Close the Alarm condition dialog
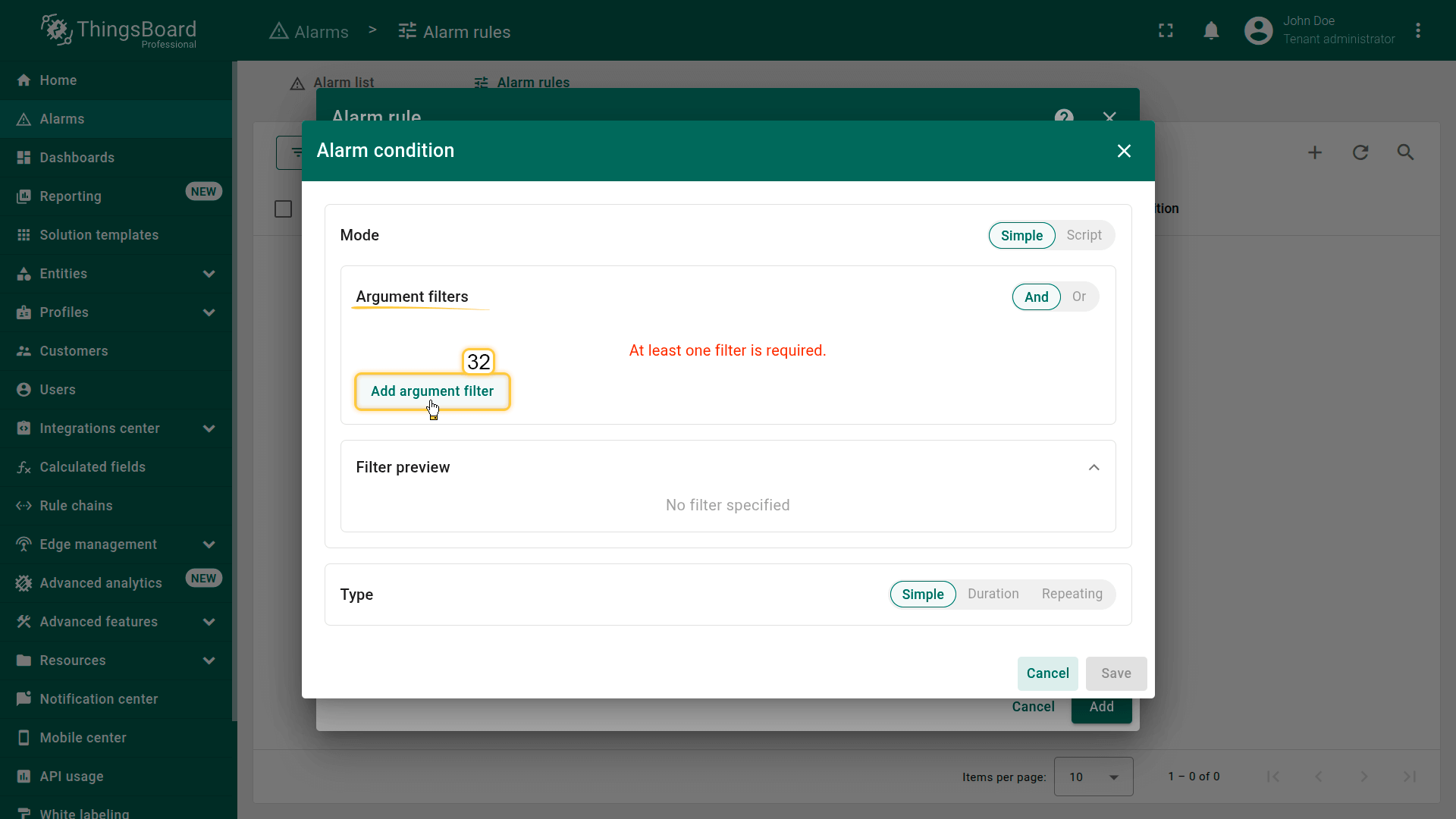 [x=1124, y=151]
